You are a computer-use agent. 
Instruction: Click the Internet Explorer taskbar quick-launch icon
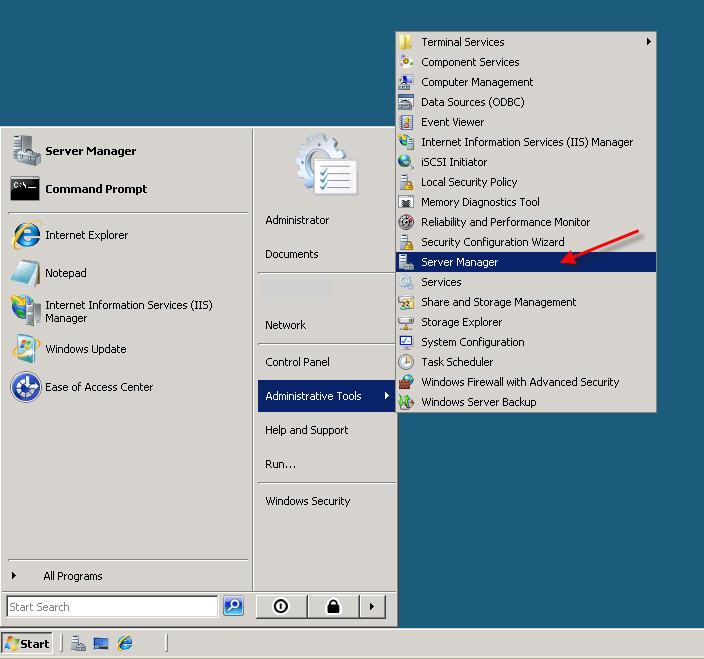pos(125,643)
